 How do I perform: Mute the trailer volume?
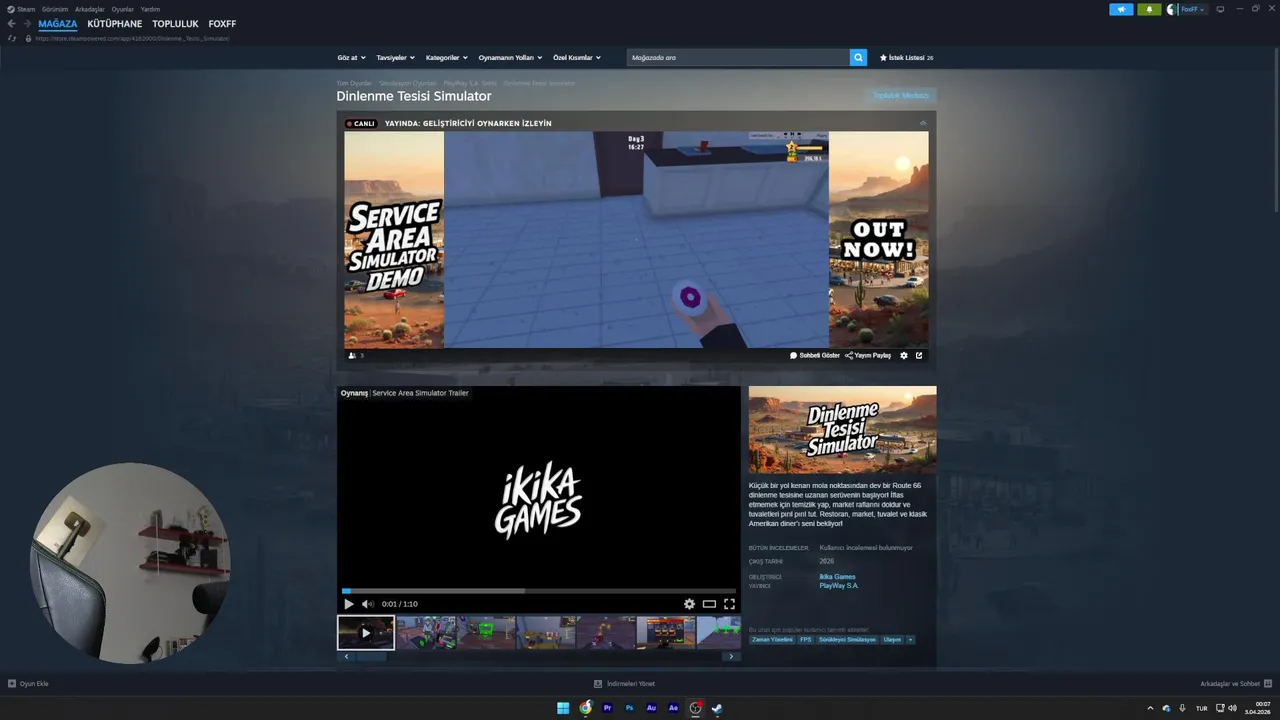tap(367, 604)
